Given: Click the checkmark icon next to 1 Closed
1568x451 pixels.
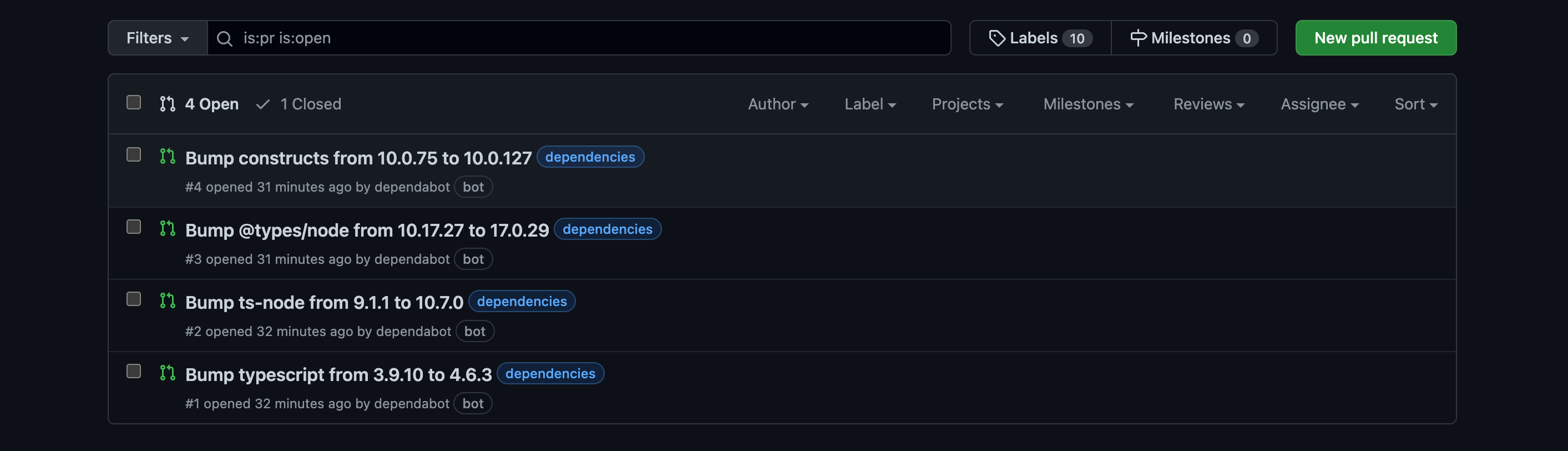Looking at the screenshot, I should 263,104.
